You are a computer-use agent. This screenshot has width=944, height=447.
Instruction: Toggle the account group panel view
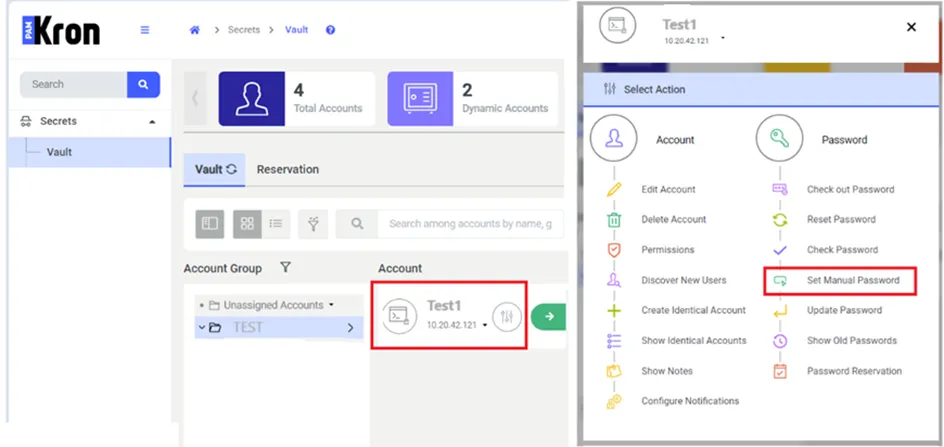coord(210,224)
